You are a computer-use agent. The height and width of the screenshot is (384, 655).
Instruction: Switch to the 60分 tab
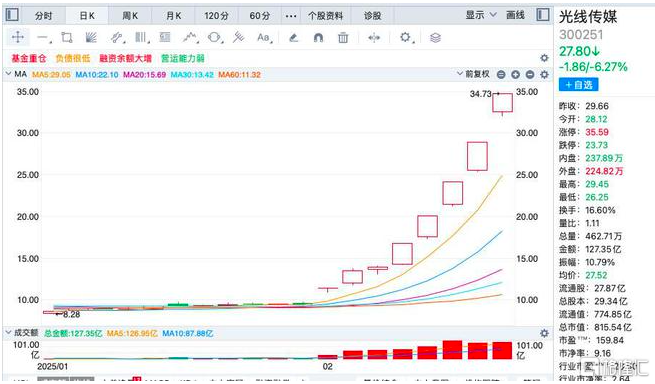[259, 16]
